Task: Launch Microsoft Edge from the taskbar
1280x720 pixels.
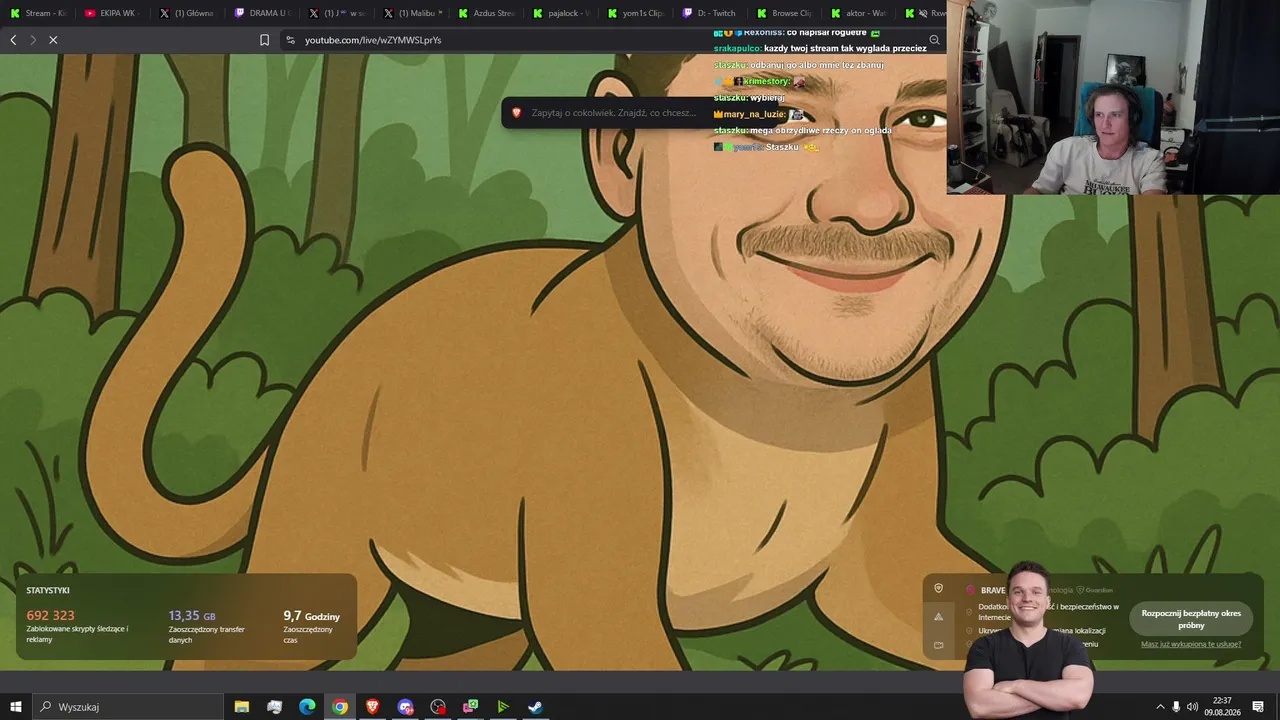Action: pyautogui.click(x=307, y=707)
